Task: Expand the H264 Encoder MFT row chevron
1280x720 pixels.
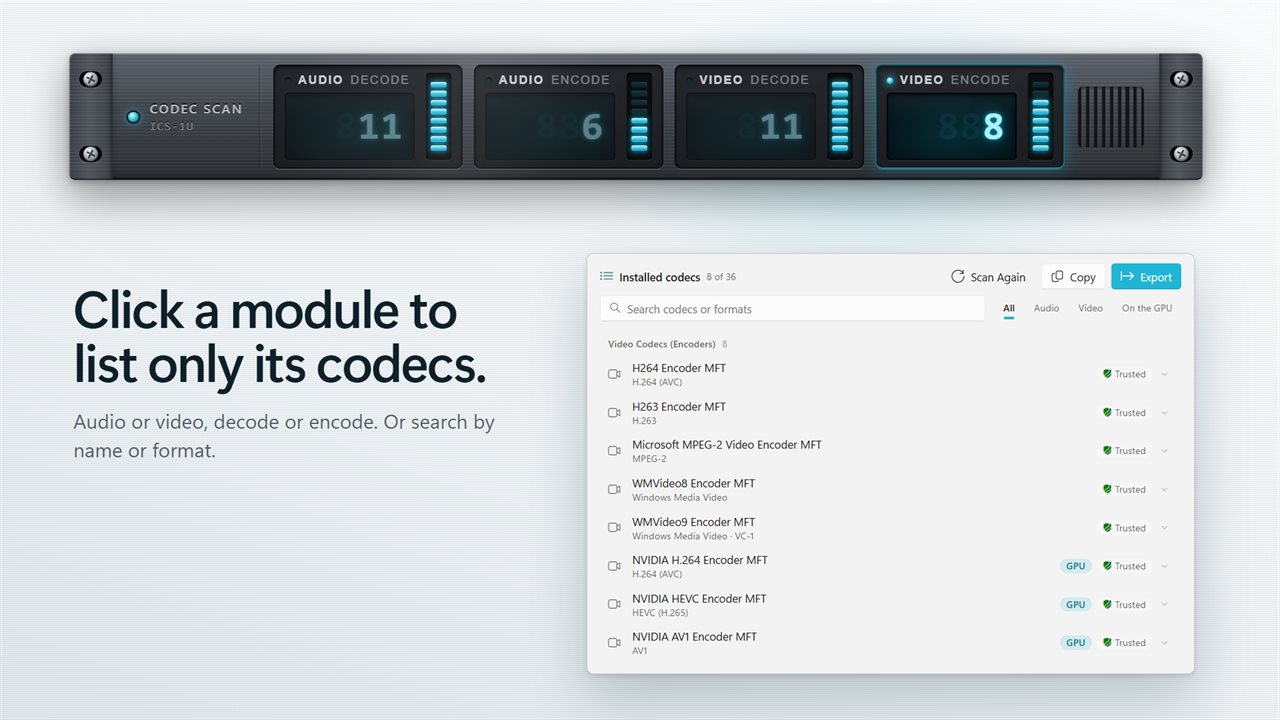Action: [x=1164, y=374]
